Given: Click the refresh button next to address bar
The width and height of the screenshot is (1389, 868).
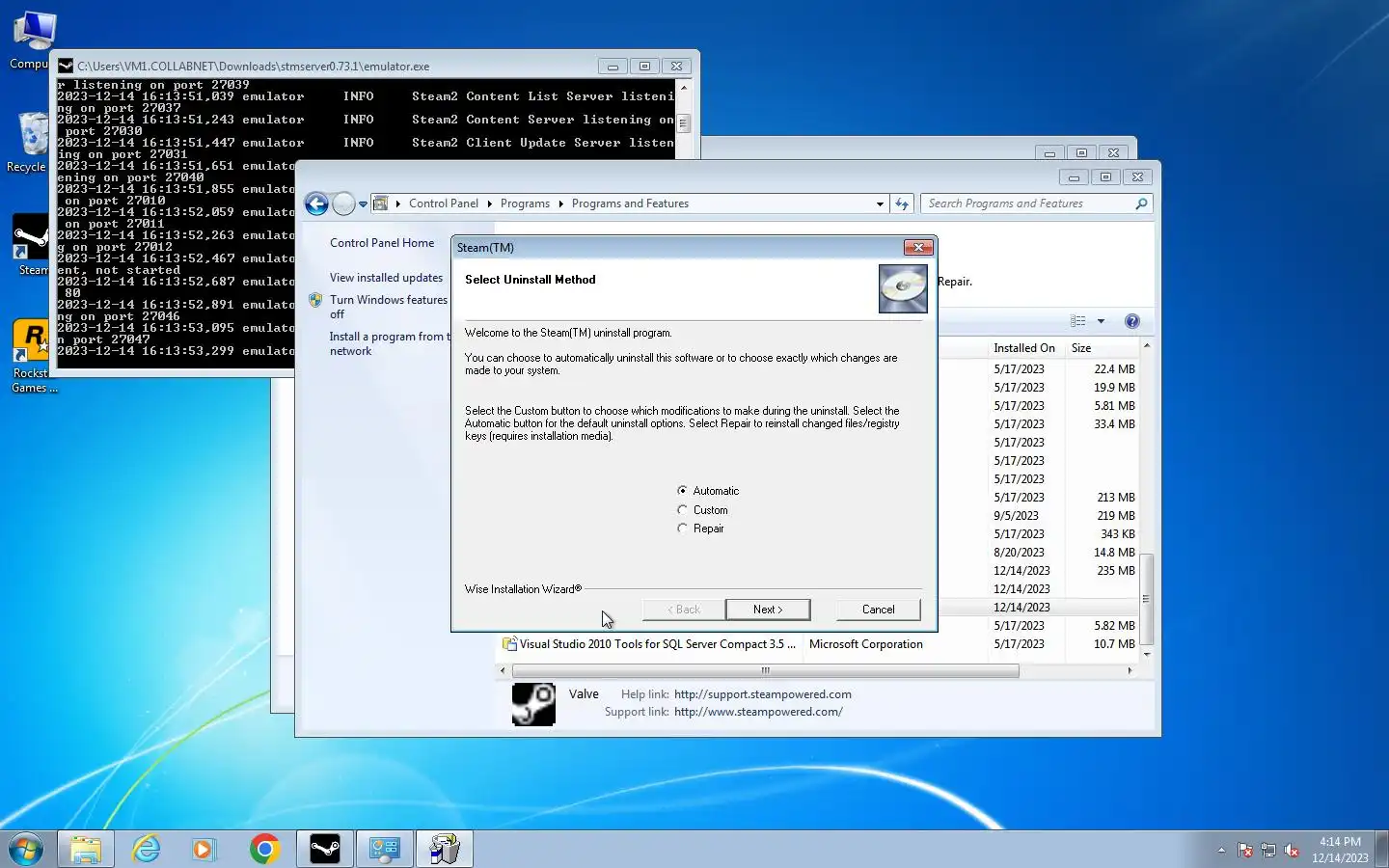Looking at the screenshot, I should [x=902, y=203].
